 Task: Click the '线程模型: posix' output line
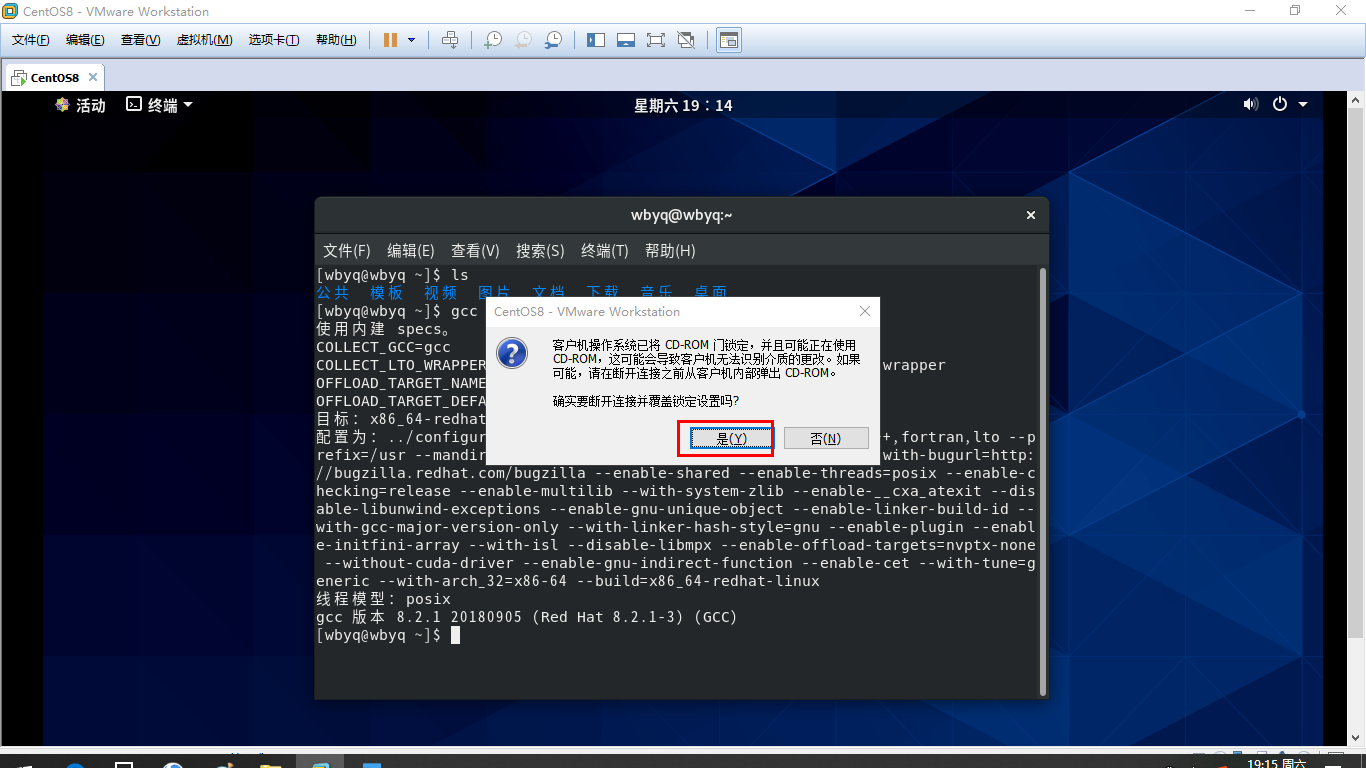tap(383, 599)
